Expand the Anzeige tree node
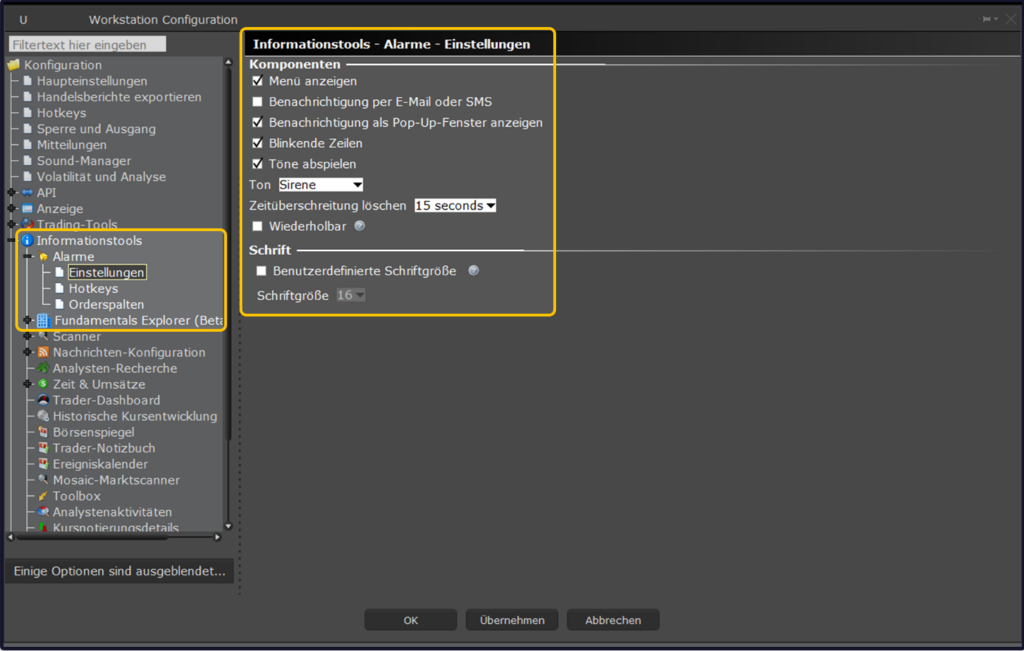This screenshot has height=651, width=1024. [12, 209]
